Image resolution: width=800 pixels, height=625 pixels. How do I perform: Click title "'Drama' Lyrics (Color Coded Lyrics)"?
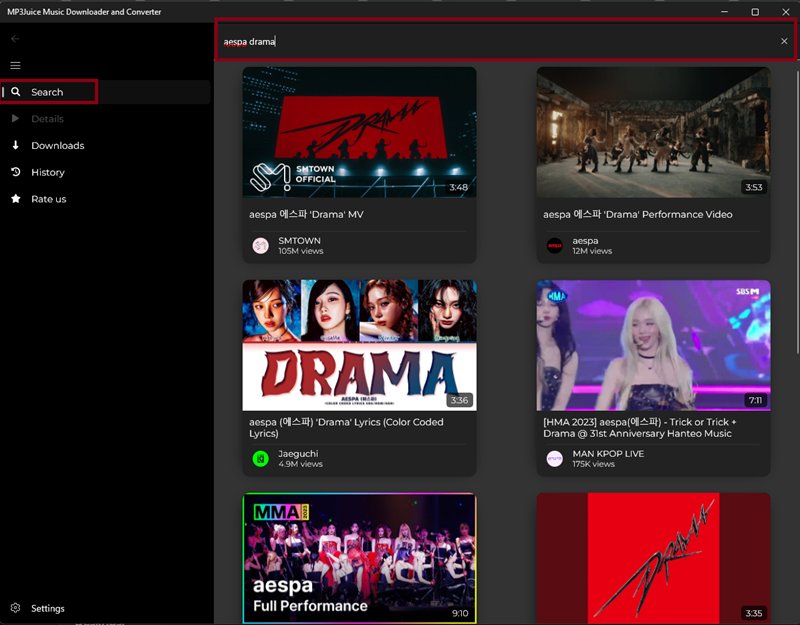[346, 428]
